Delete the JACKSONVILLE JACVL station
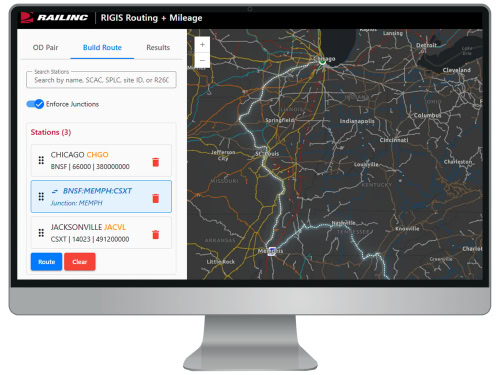The width and height of the screenshot is (500, 375). (156, 235)
